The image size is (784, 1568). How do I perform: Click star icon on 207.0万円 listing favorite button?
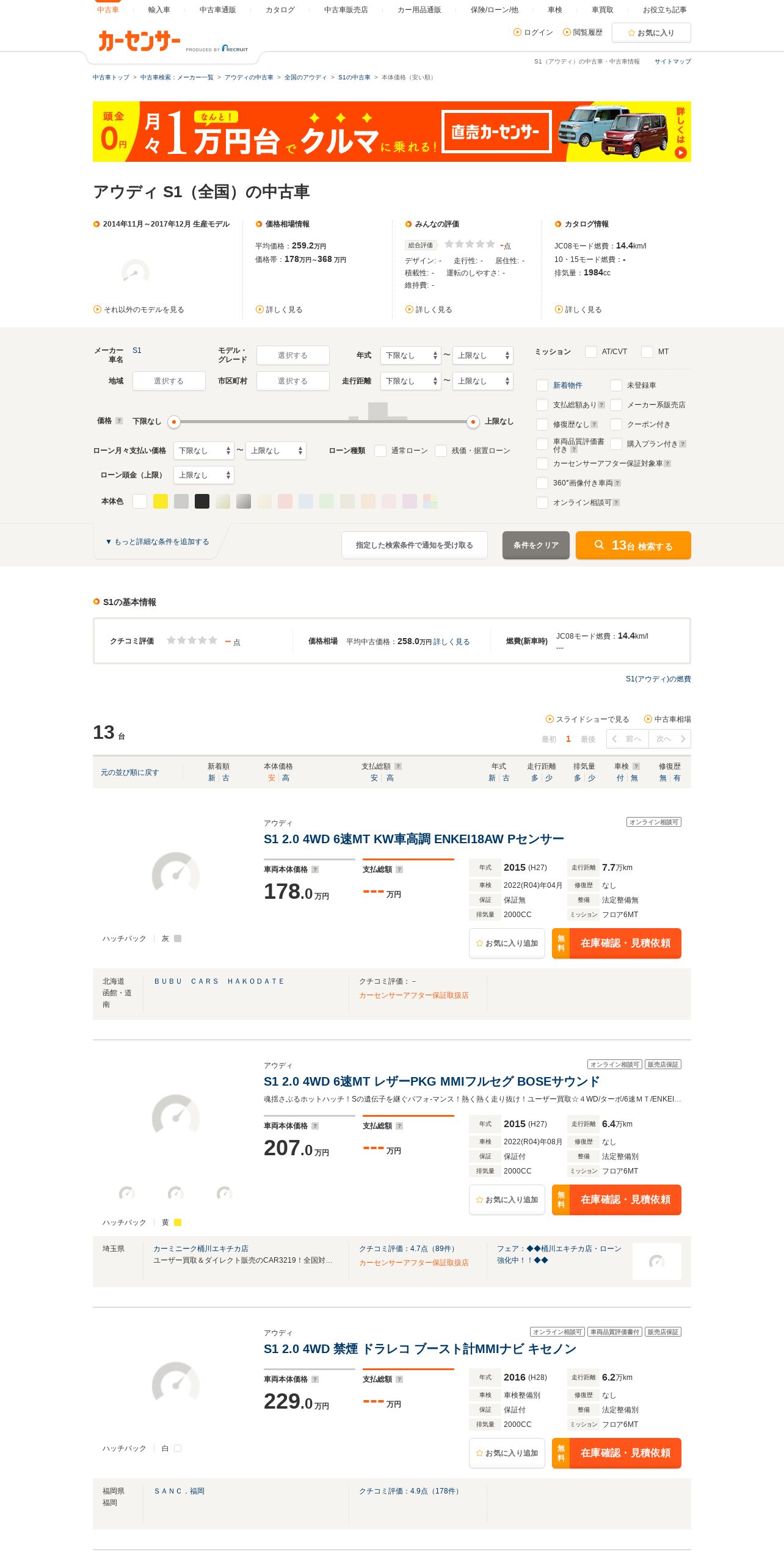pos(480,1200)
